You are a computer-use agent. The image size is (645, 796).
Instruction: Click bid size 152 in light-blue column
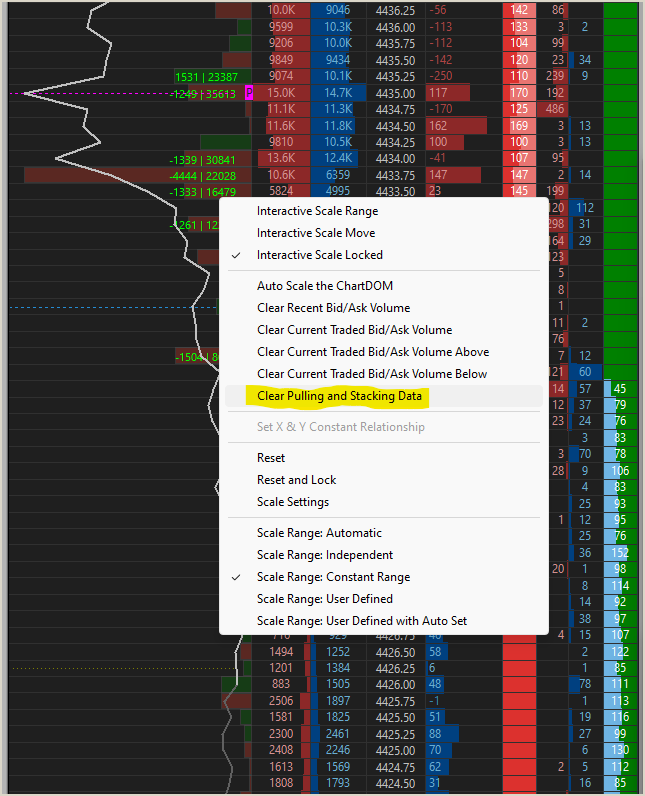[x=620, y=553]
